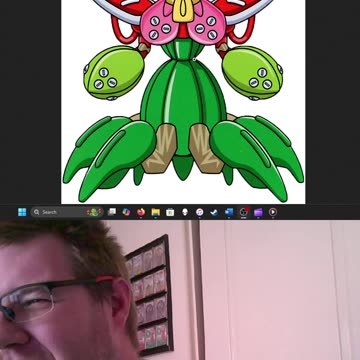
Task: Open Outlook from the taskbar
Action: (x=229, y=212)
